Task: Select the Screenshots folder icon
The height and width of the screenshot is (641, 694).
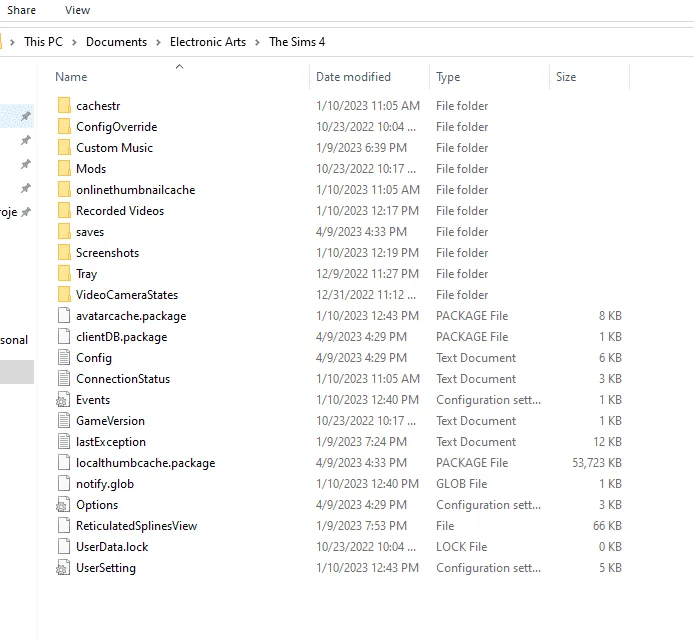Action: click(64, 253)
